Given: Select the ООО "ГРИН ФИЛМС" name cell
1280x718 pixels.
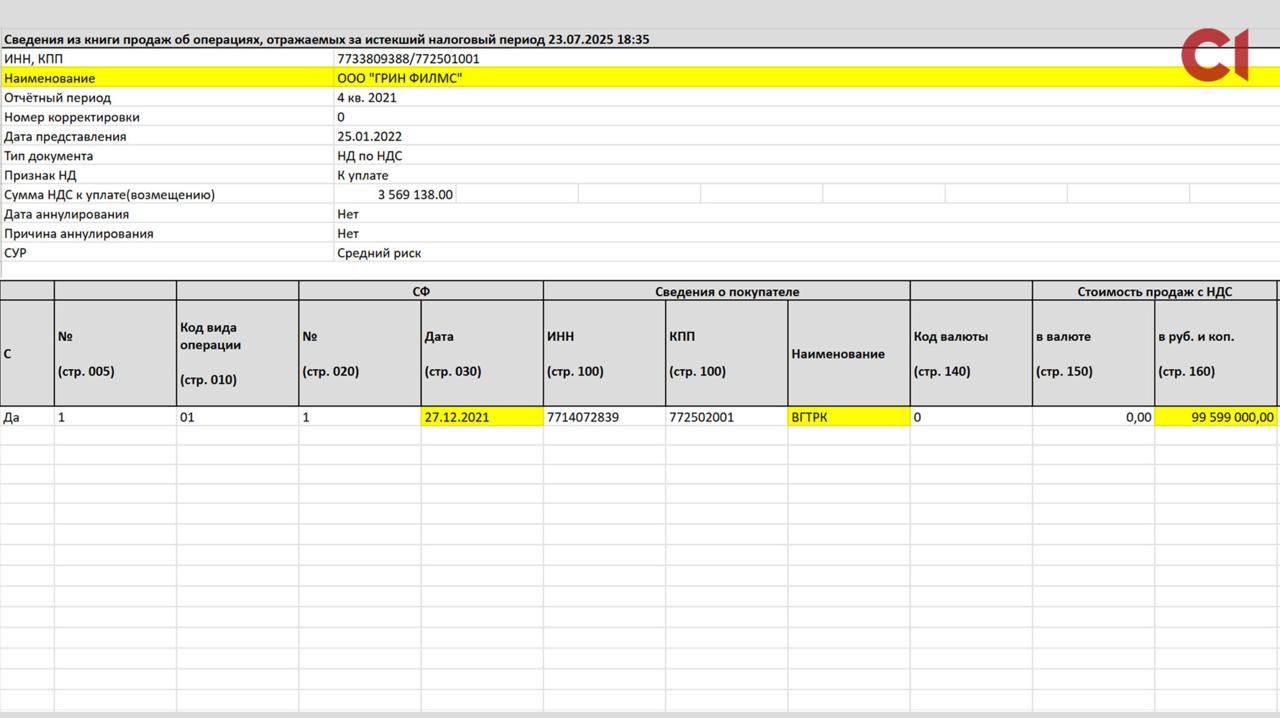Looking at the screenshot, I should pyautogui.click(x=400, y=78).
